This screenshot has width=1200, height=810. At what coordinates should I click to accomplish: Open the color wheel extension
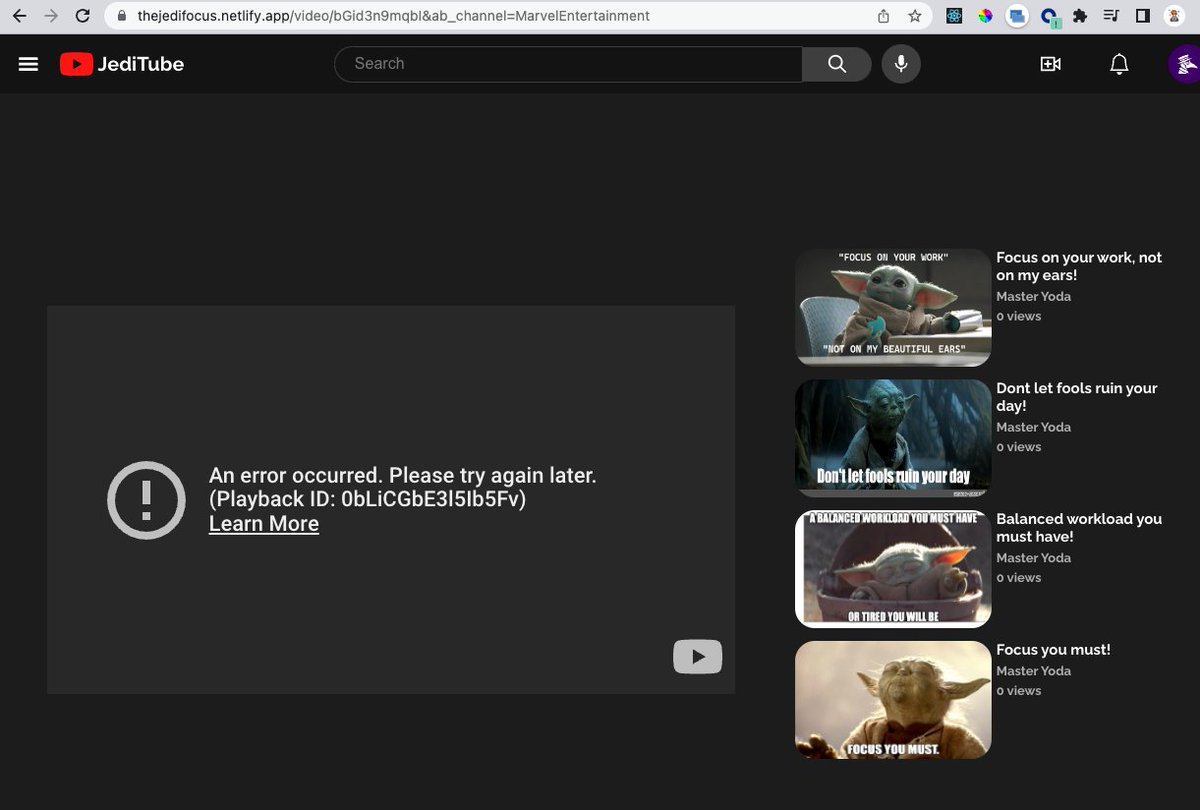click(x=986, y=16)
